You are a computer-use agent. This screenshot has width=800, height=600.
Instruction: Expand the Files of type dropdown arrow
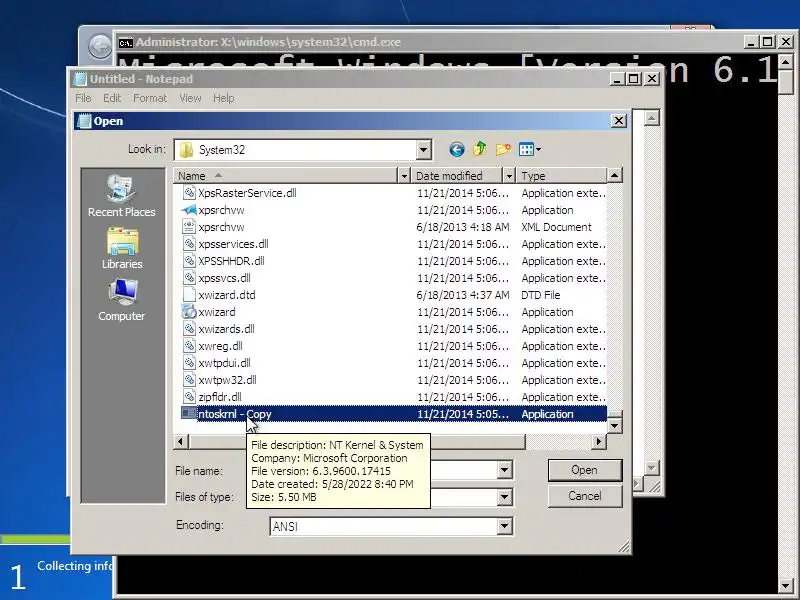tap(505, 496)
